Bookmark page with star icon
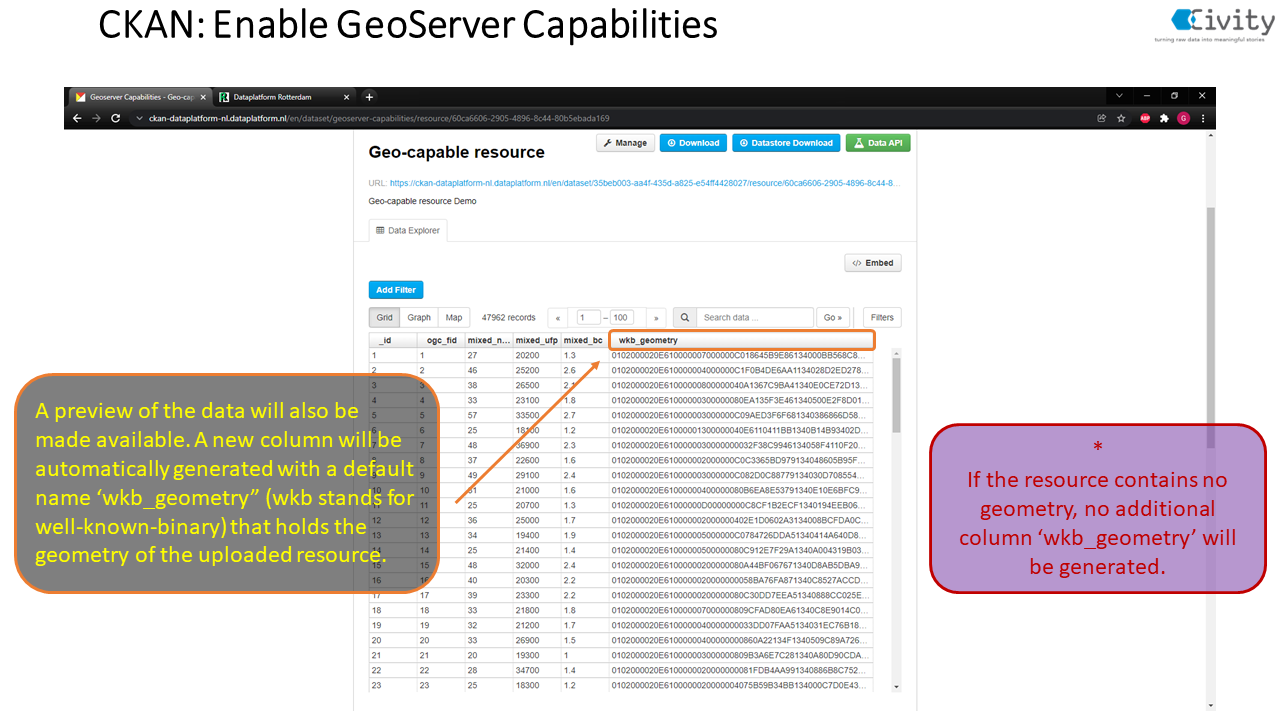This screenshot has width=1280, height=720. [x=1122, y=118]
